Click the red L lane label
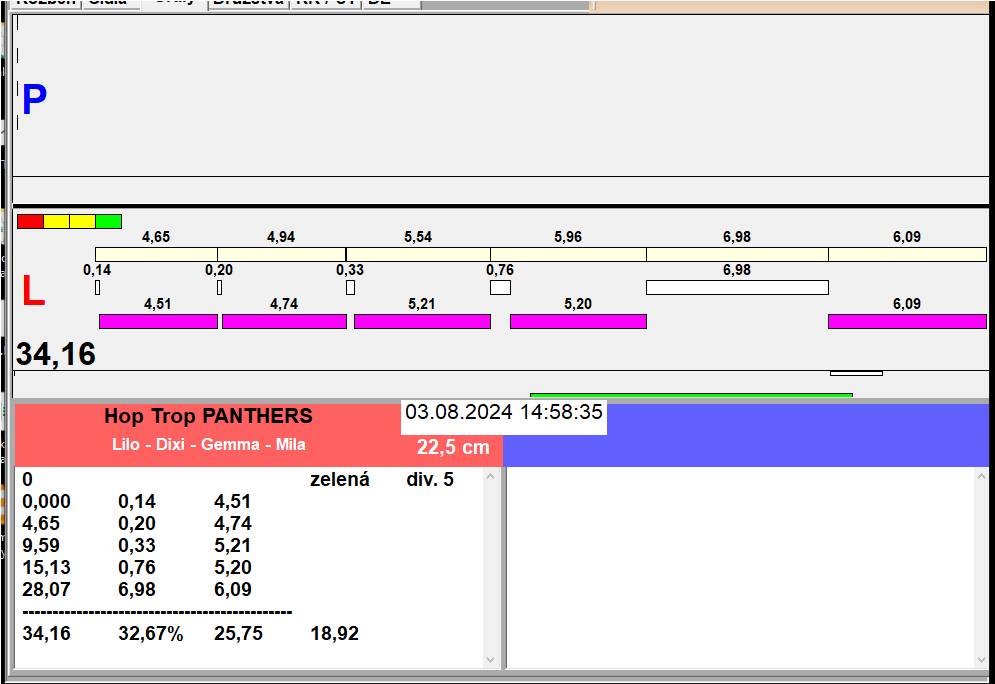This screenshot has height=684, width=995. (x=33, y=291)
